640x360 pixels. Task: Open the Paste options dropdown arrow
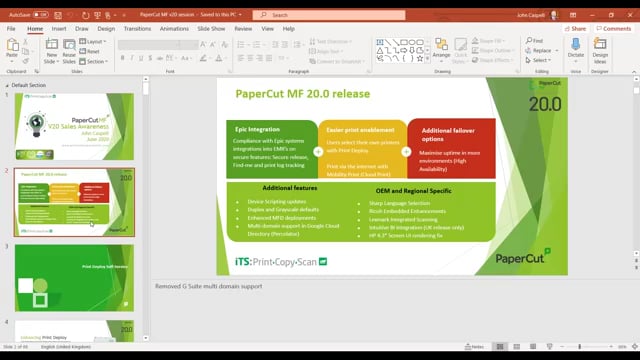pos(12,62)
